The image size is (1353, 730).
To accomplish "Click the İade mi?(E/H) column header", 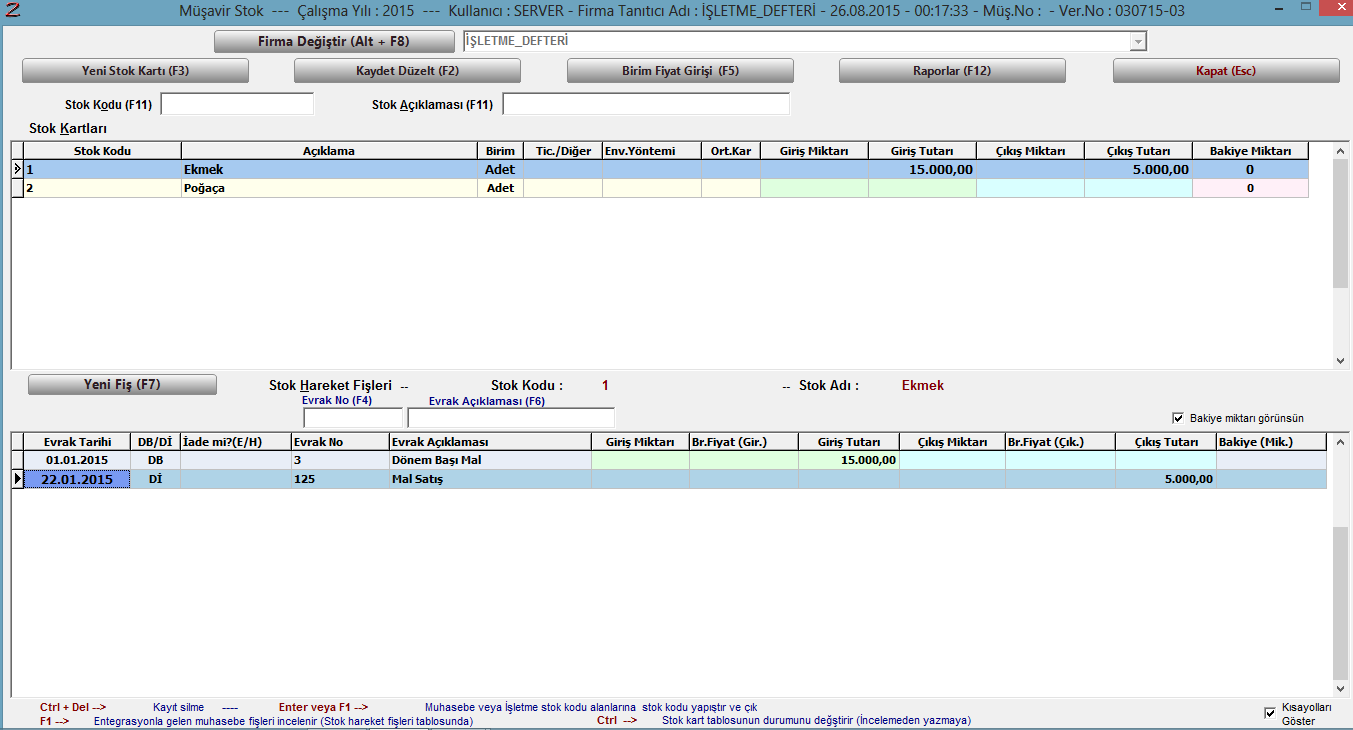I will click(235, 442).
